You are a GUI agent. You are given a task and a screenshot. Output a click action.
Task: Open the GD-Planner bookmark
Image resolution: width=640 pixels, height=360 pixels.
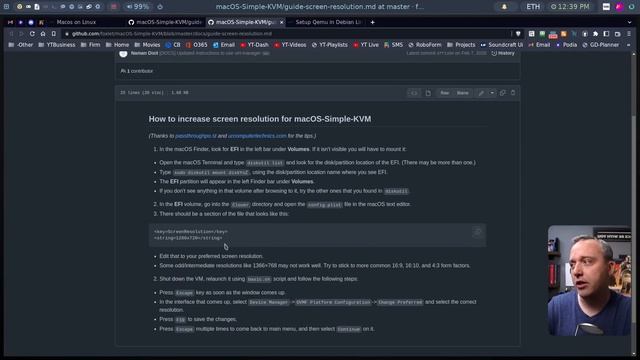(600, 45)
